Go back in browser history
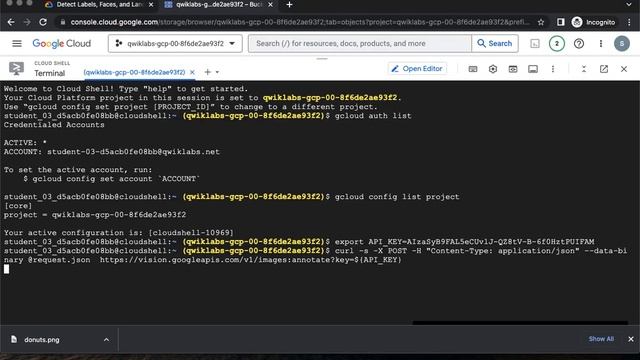Screen dimensions: 640x360 (11, 22)
